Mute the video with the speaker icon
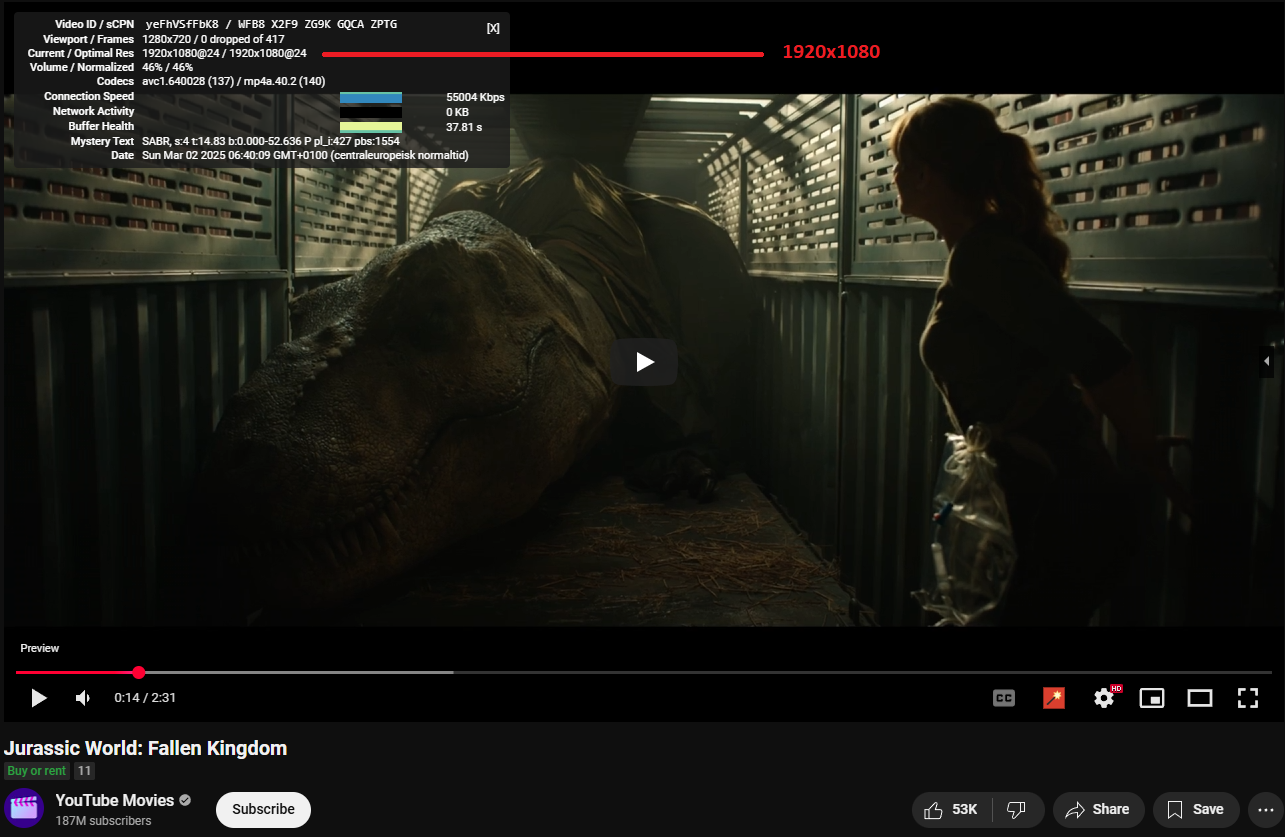 pyautogui.click(x=84, y=698)
